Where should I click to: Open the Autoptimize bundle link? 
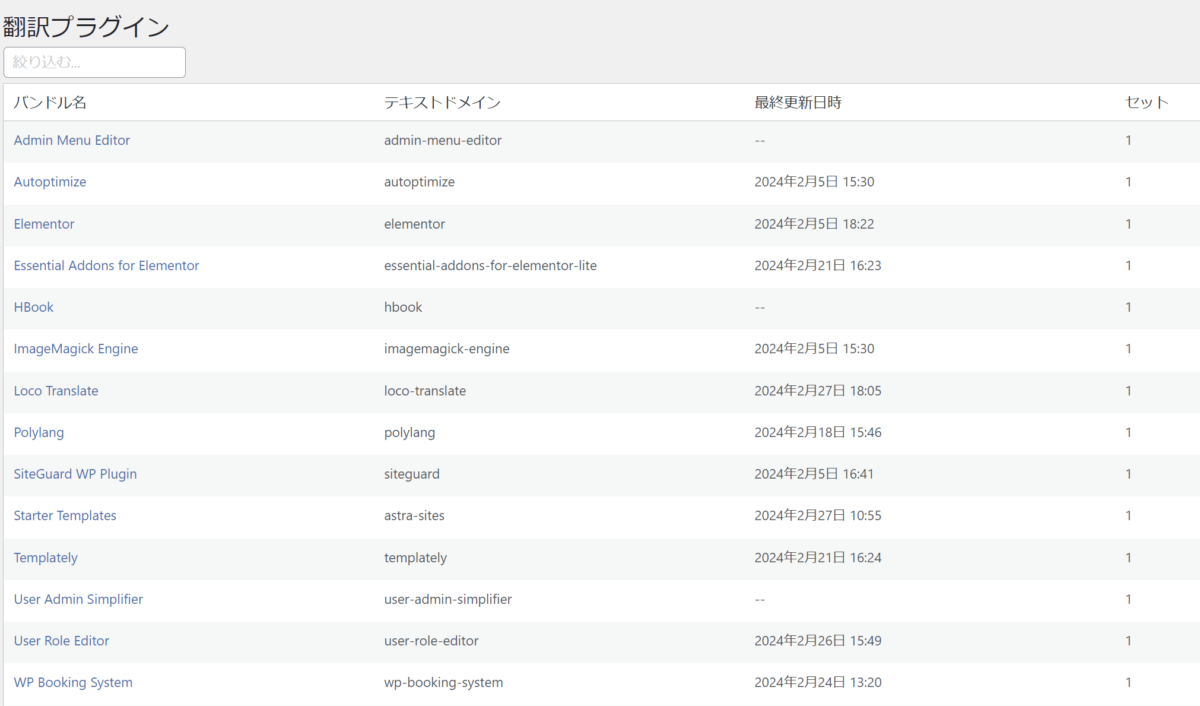tap(50, 182)
